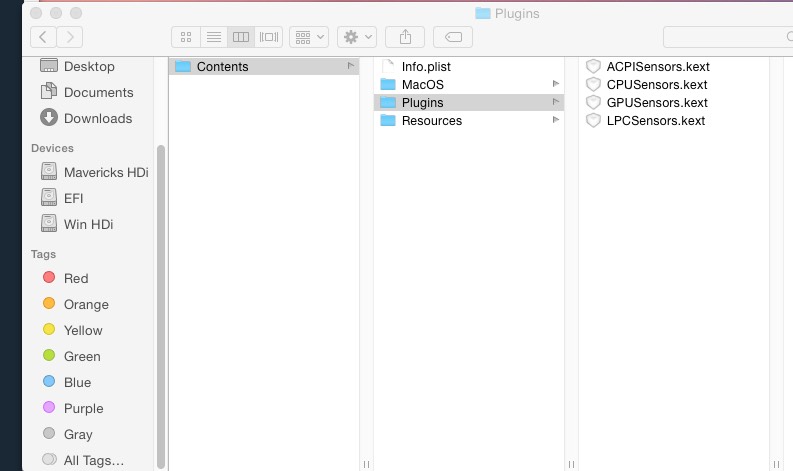The height and width of the screenshot is (471, 793).
Task: Expand Contents with its arrow
Action: [x=350, y=66]
